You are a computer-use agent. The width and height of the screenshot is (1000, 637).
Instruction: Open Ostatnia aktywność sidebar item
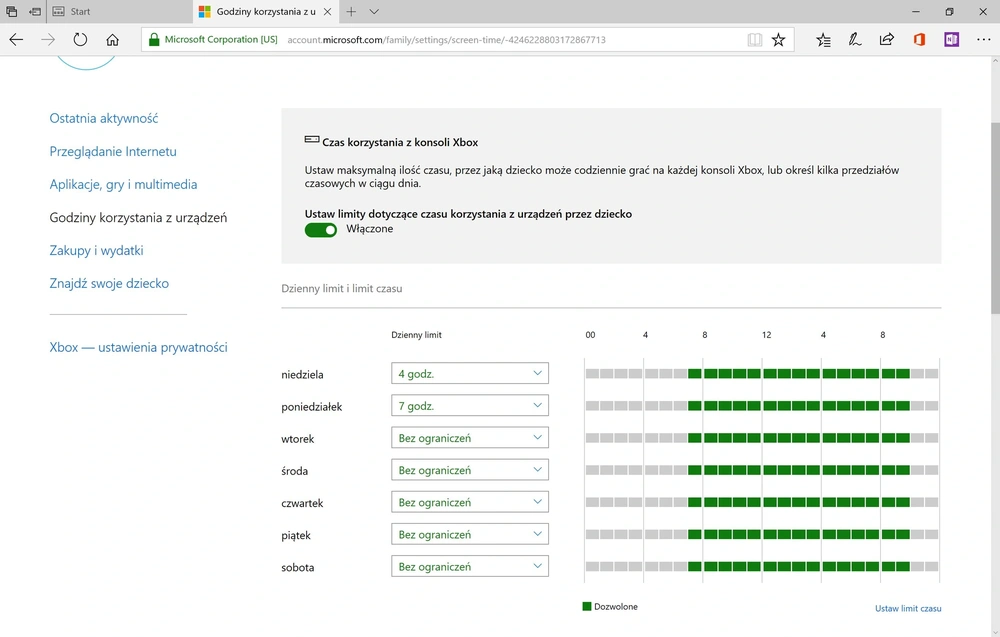click(x=104, y=118)
